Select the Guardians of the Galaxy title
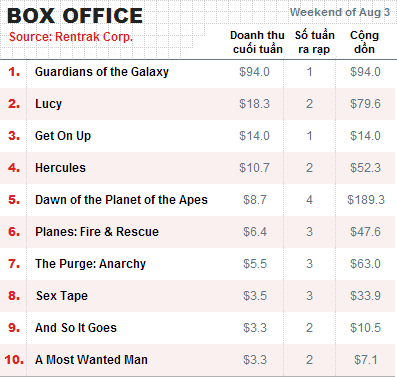Image resolution: width=397 pixels, height=377 pixels. (102, 72)
